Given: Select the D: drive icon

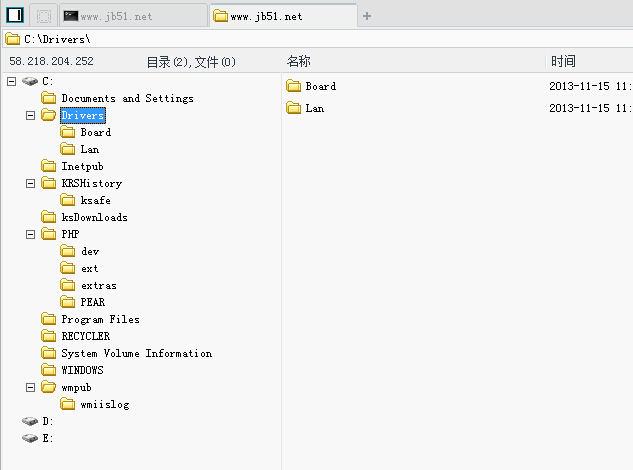Looking at the screenshot, I should [x=30, y=422].
